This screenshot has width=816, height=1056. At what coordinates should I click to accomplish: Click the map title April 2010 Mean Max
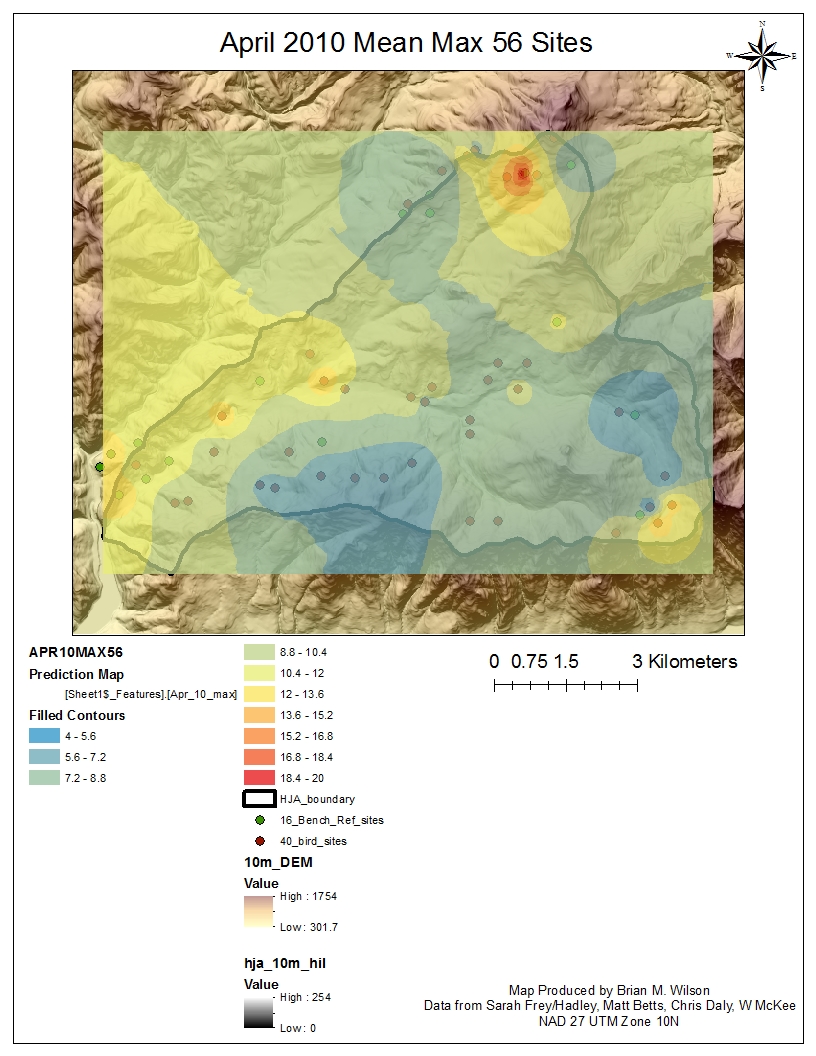pos(406,43)
